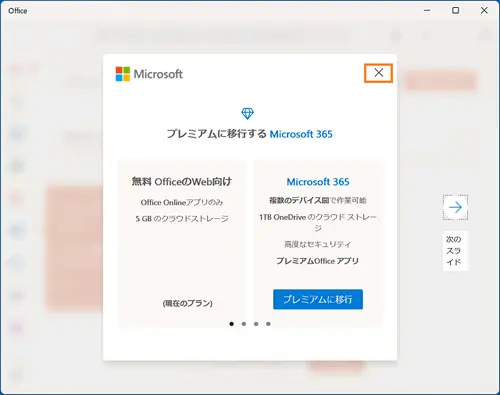Screen dimensions: 500x395
Task: Select the first carousel dot indicator
Action: (x=232, y=324)
